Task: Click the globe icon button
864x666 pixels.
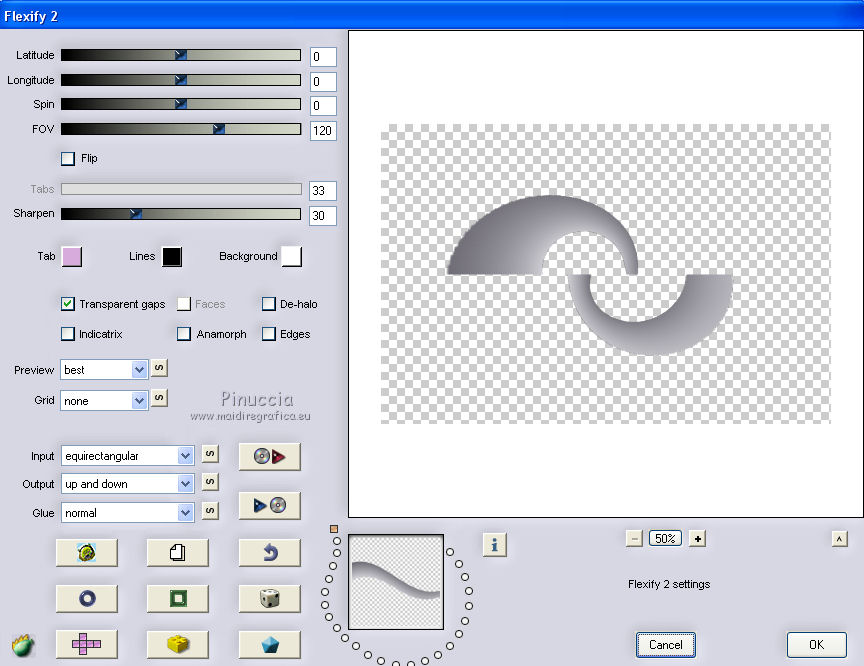Action: pyautogui.click(x=87, y=553)
